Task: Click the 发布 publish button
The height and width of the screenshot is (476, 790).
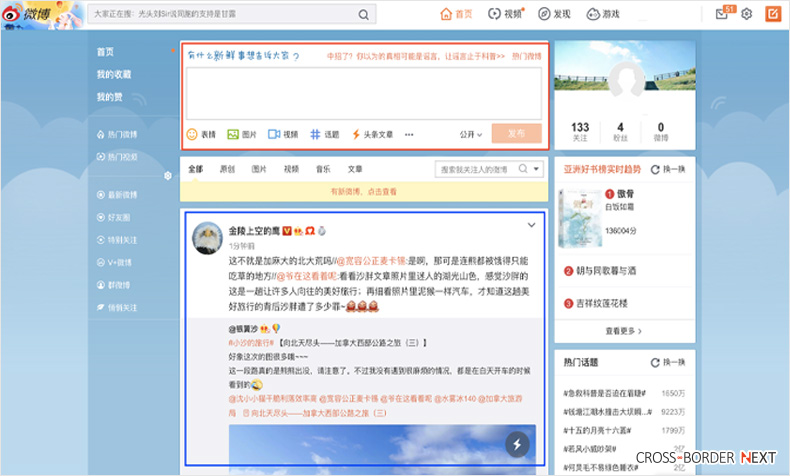Action: 516,133
